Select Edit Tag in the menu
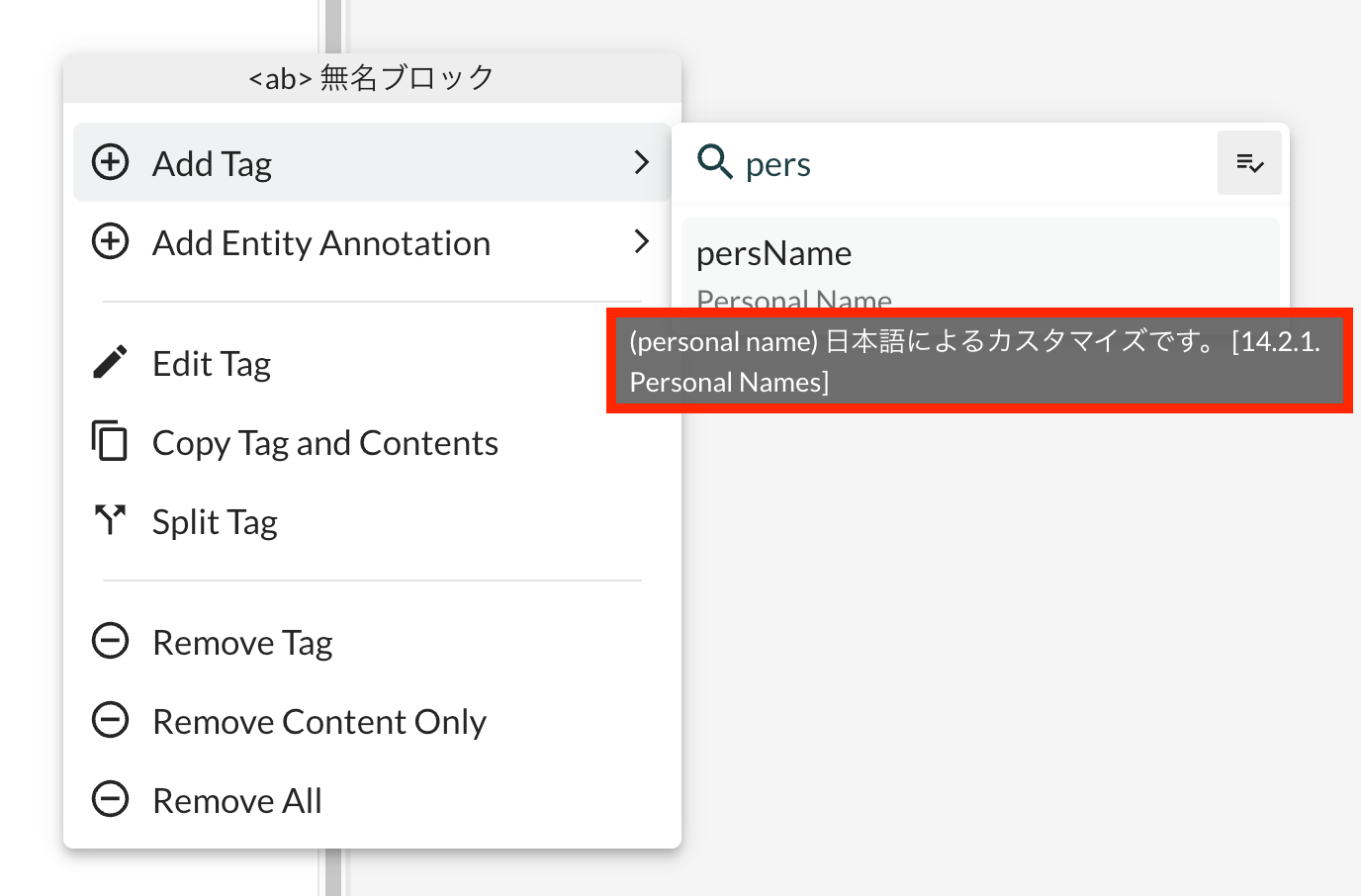 (x=372, y=363)
